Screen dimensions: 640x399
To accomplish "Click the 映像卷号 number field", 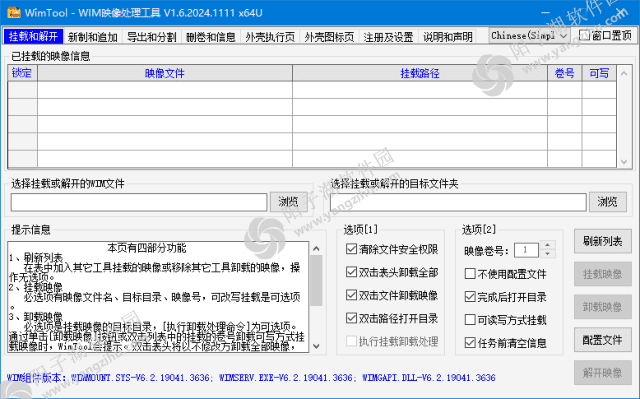I will click(x=526, y=250).
